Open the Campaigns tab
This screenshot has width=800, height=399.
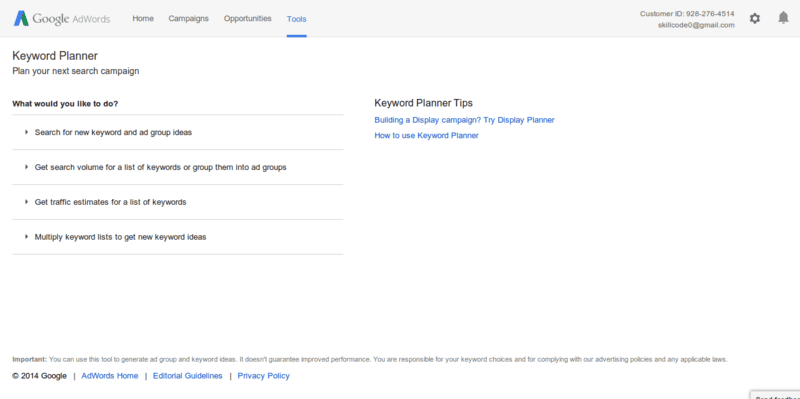188,18
